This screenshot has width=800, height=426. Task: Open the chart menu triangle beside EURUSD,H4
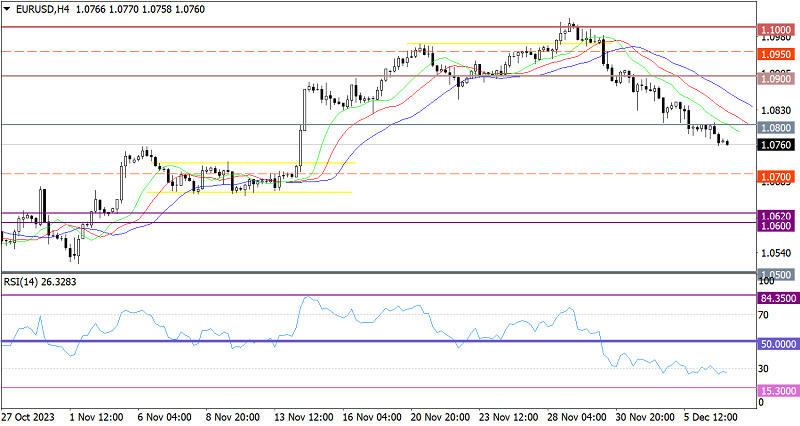click(x=7, y=9)
